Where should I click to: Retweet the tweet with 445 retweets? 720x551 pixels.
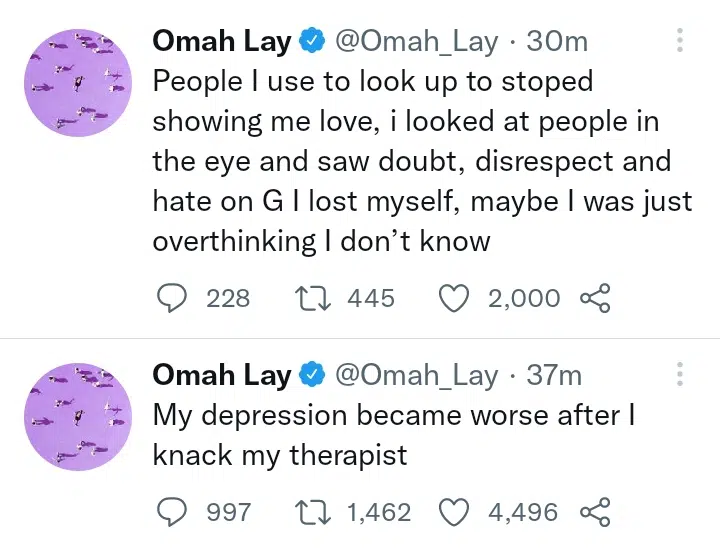314,298
